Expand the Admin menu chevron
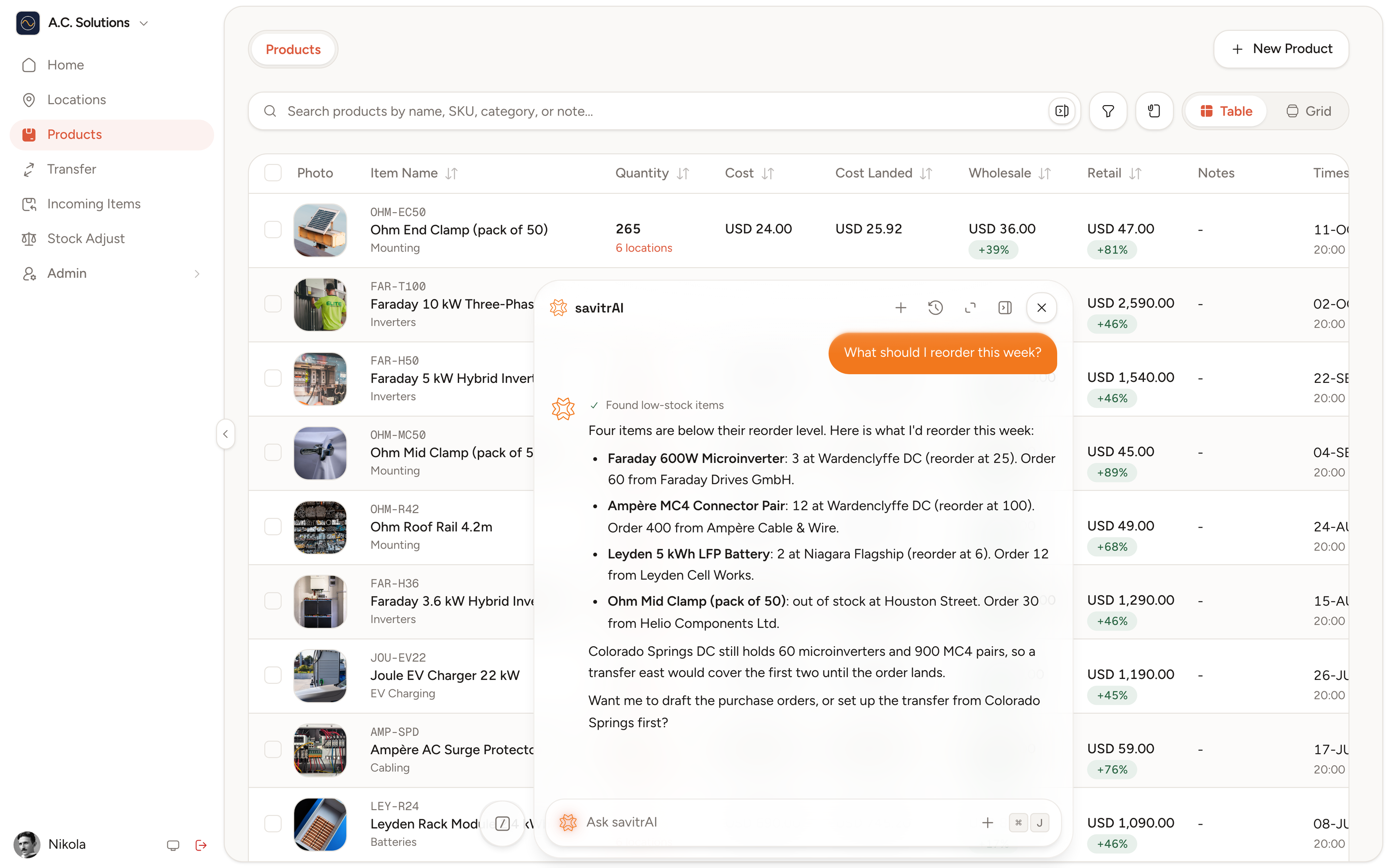Viewport: 1389px width, 868px height. [197, 274]
